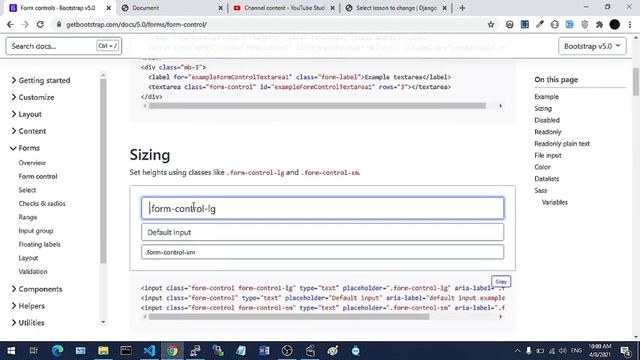
Task: Jump to File input section
Action: click(548, 155)
